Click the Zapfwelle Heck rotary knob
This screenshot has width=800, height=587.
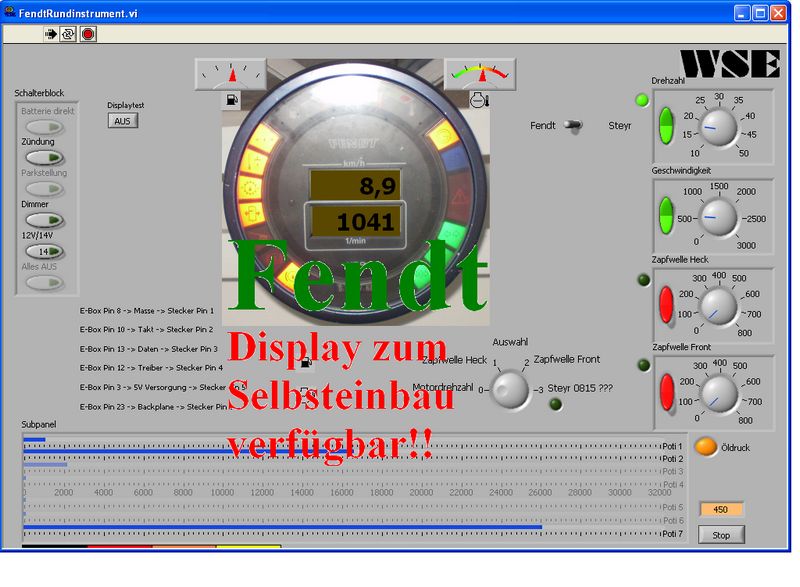click(718, 307)
